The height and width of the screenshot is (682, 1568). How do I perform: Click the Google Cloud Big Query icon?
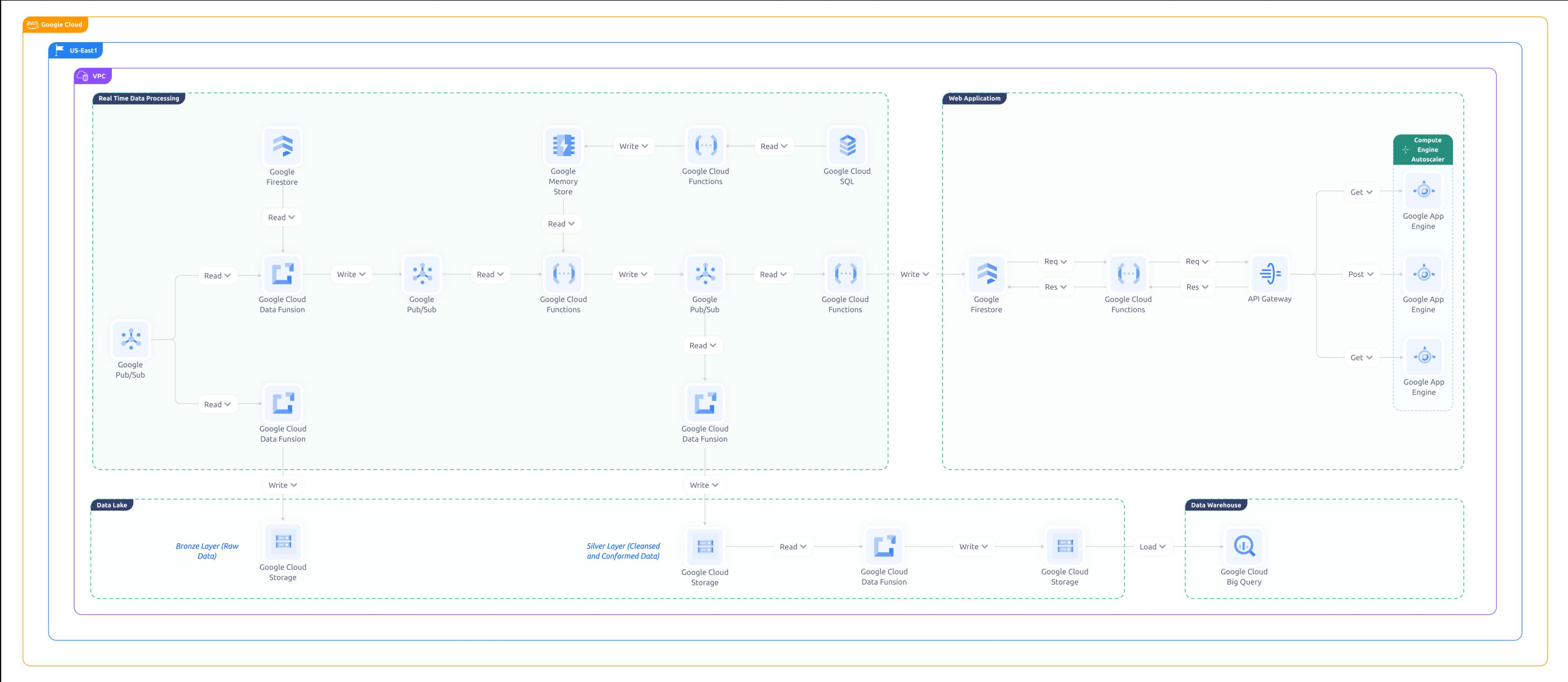click(x=1244, y=546)
